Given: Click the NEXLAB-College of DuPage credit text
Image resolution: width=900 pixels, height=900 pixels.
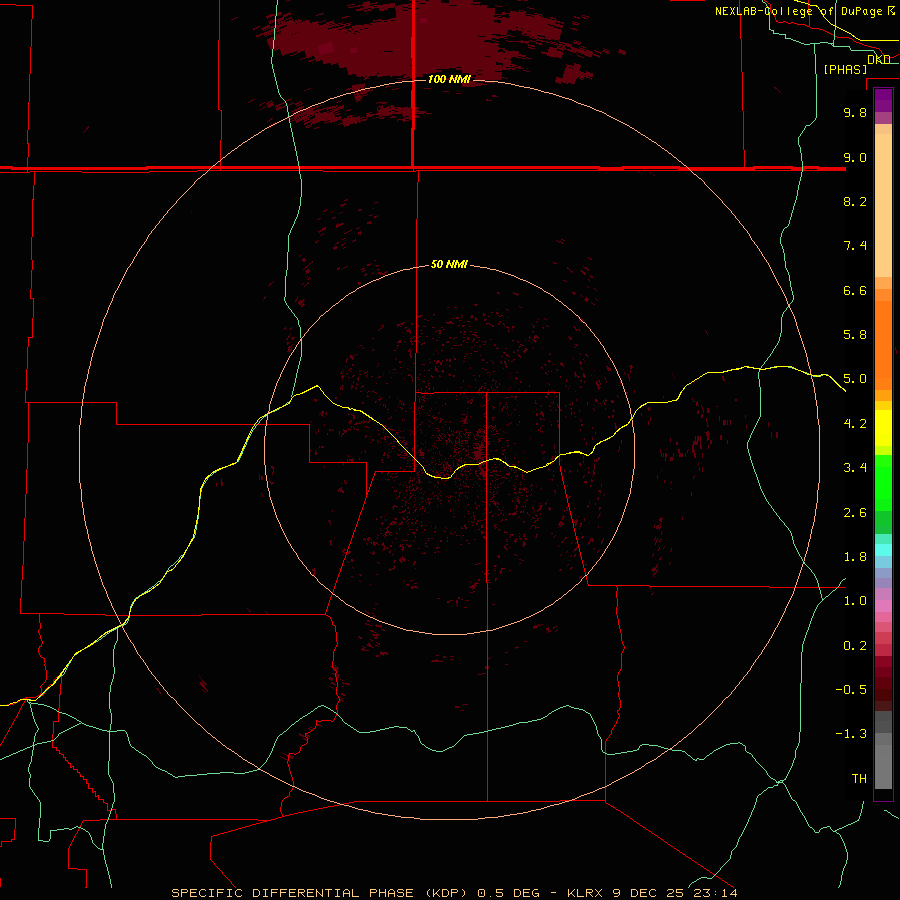Looking at the screenshot, I should click(798, 11).
